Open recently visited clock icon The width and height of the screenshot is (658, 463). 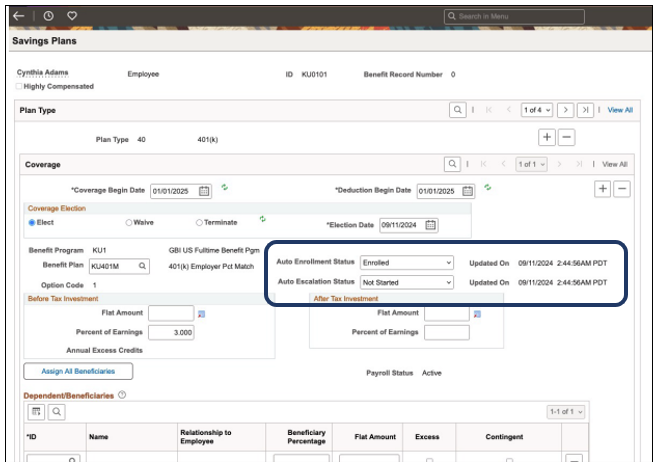pyautogui.click(x=49, y=16)
